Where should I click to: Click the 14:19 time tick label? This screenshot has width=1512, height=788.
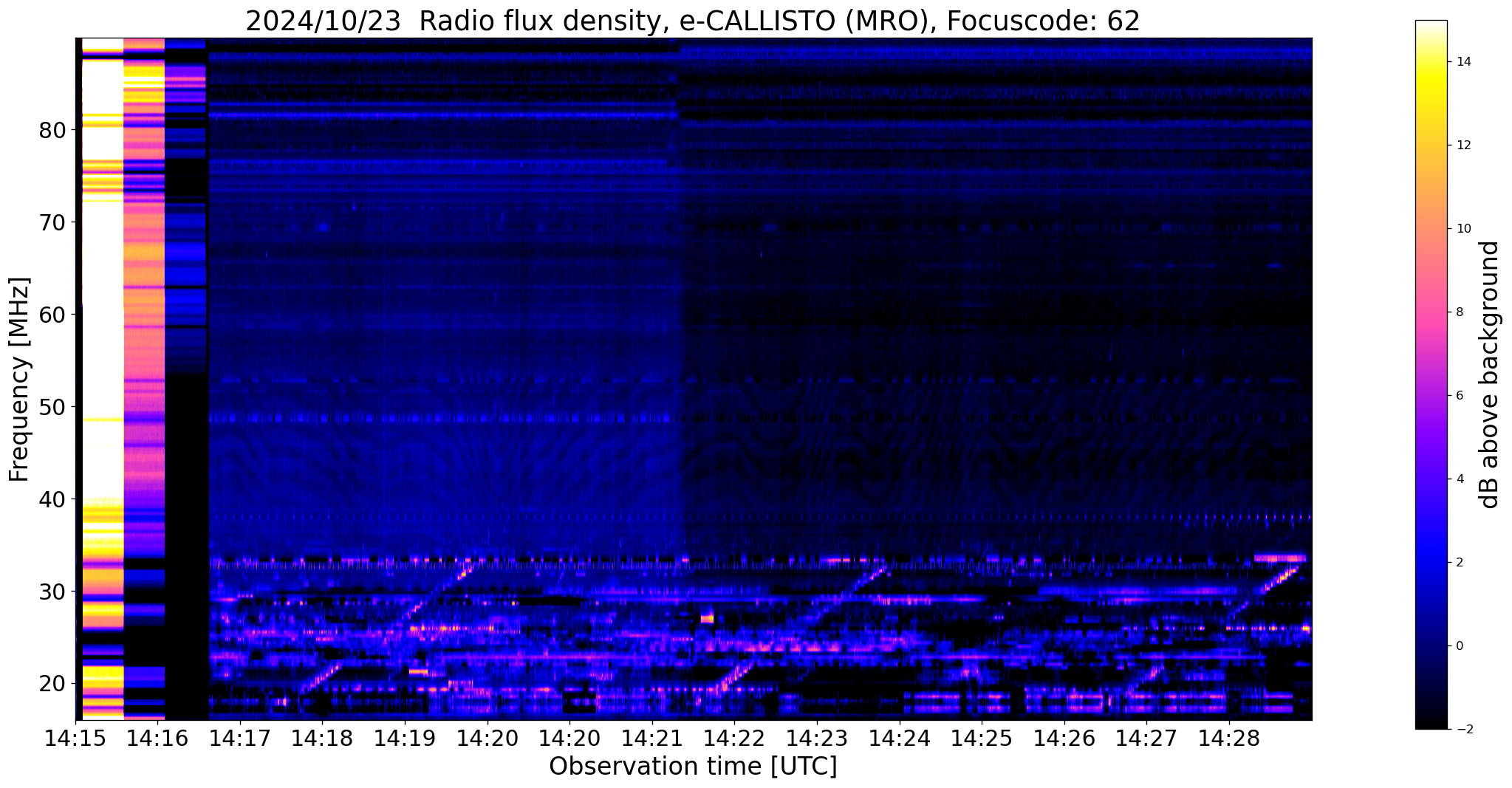click(x=405, y=739)
